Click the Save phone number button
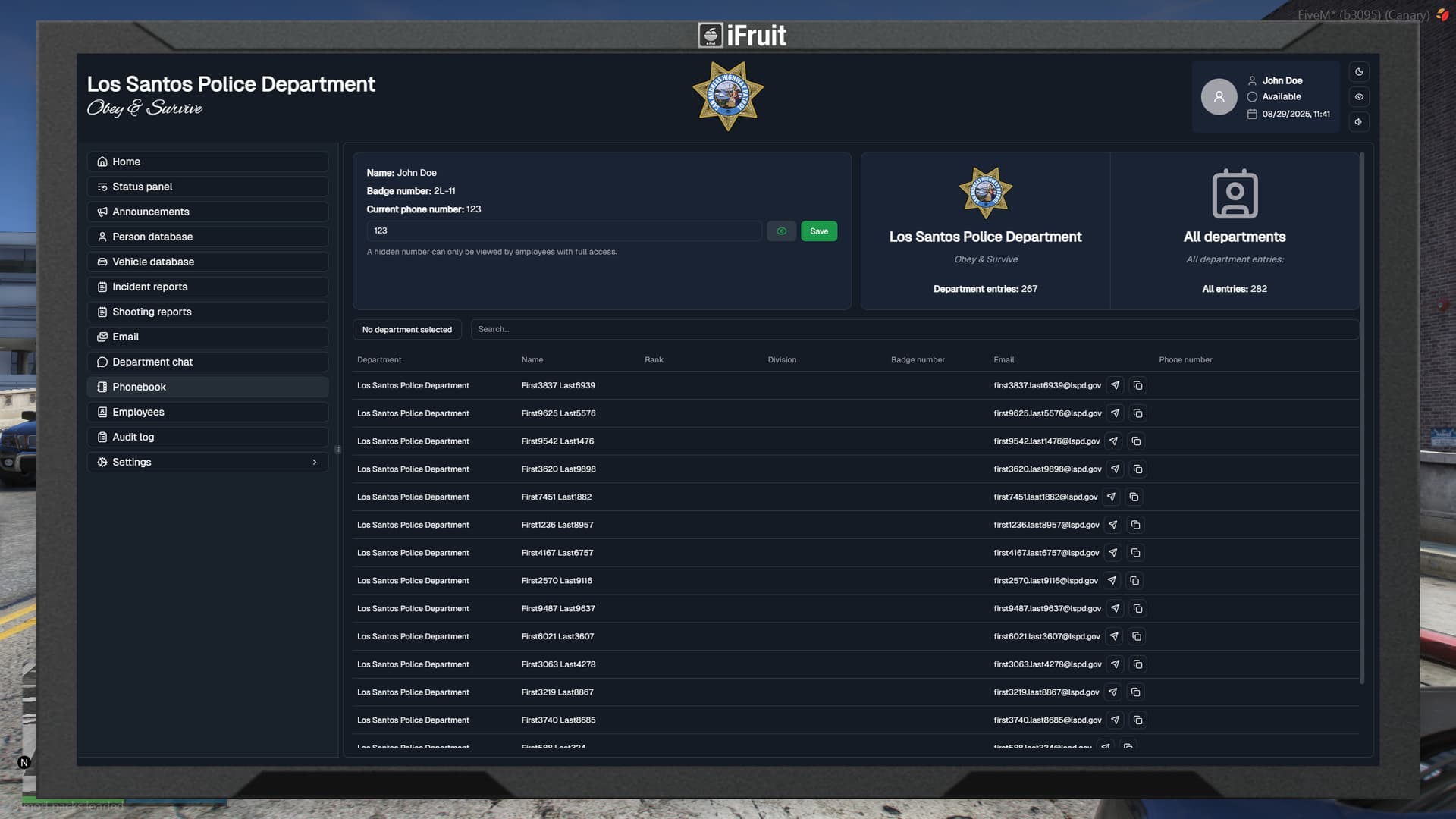This screenshot has height=819, width=1456. (x=818, y=231)
